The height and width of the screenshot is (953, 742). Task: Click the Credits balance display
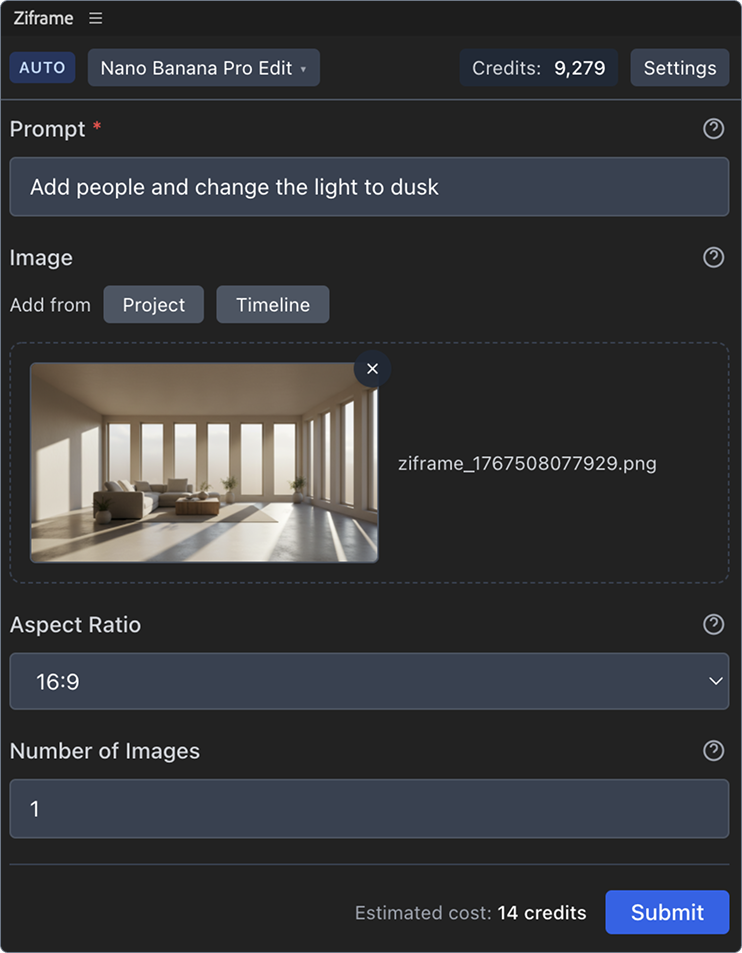click(538, 68)
